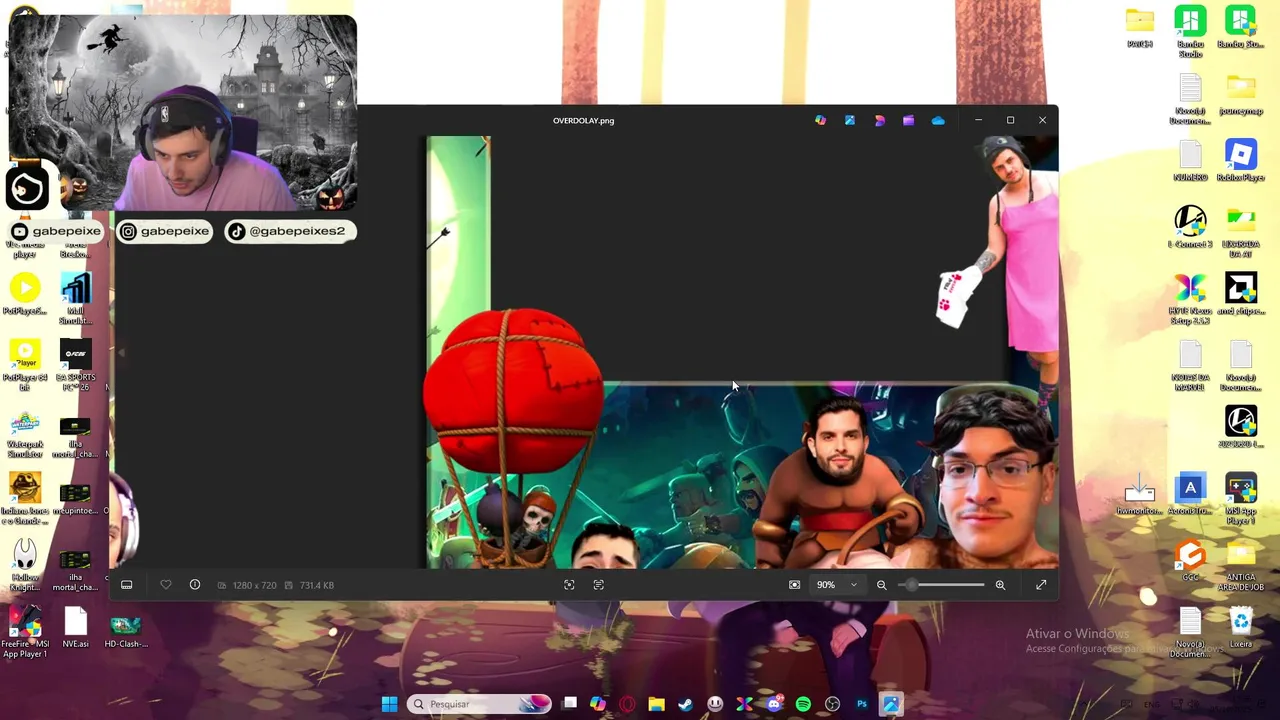1280x720 pixels.
Task: Open the Clipchamp purple icon in Photos title bar
Action: [x=908, y=120]
